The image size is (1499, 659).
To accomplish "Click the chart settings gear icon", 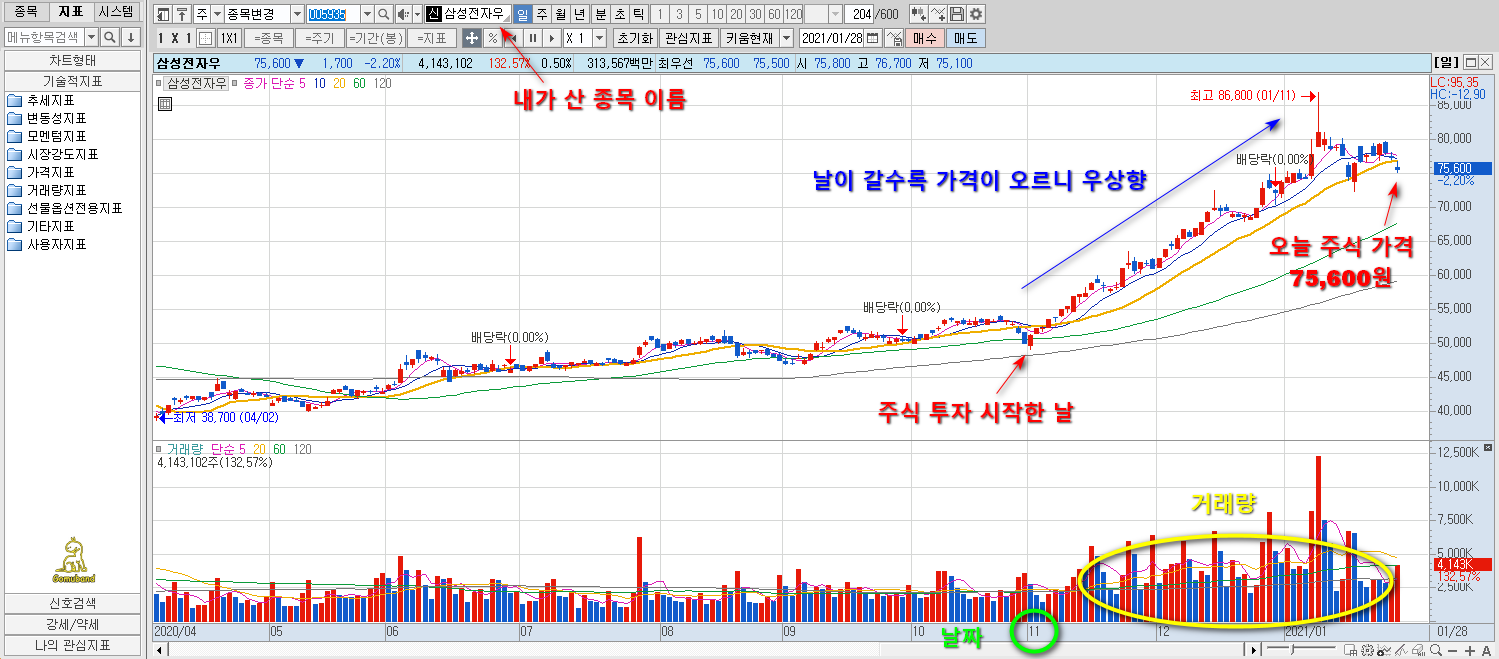I will (x=976, y=14).
